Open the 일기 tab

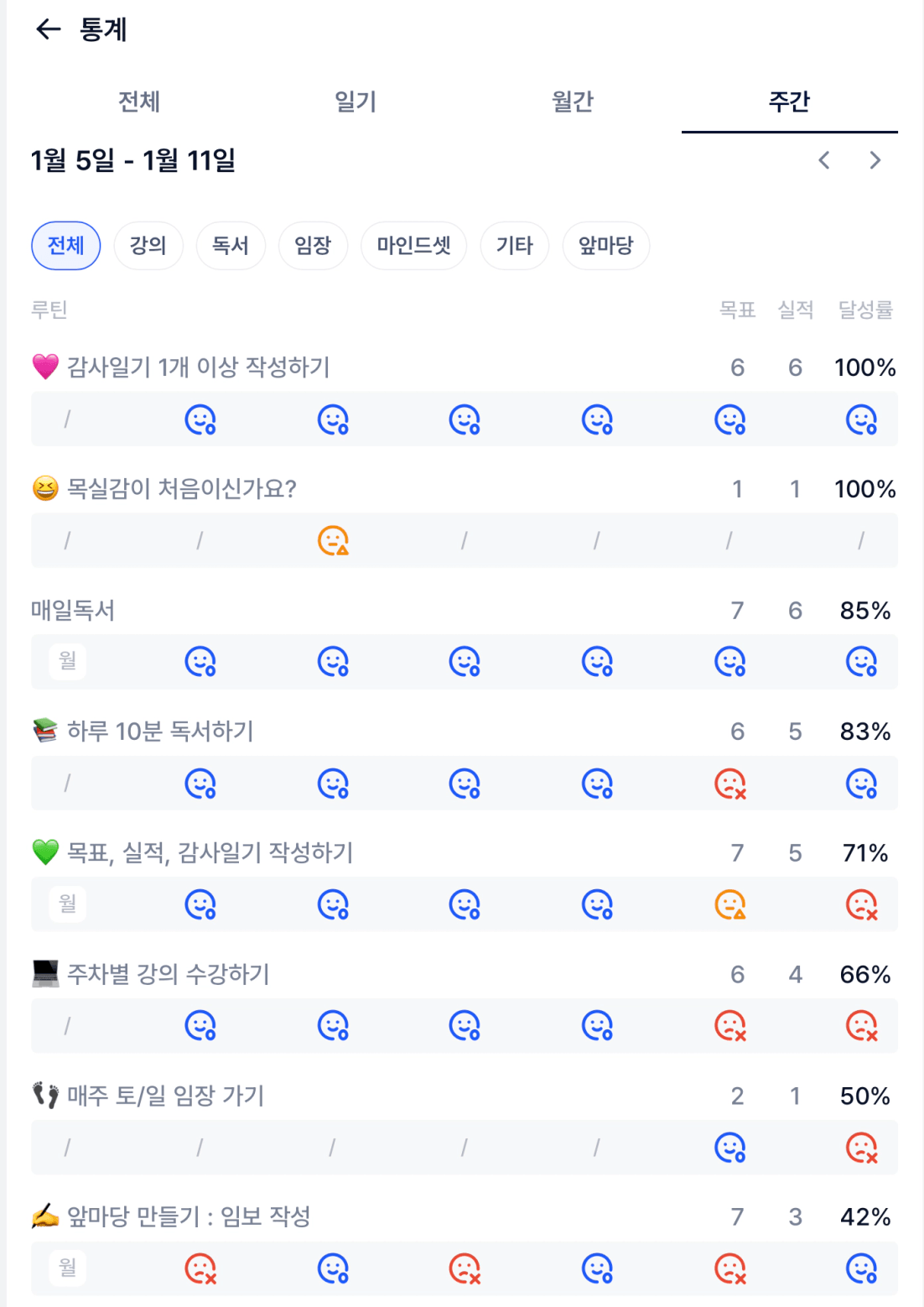356,102
